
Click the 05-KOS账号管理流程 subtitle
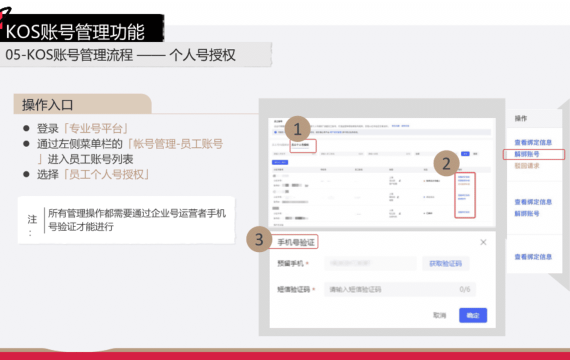coord(121,55)
